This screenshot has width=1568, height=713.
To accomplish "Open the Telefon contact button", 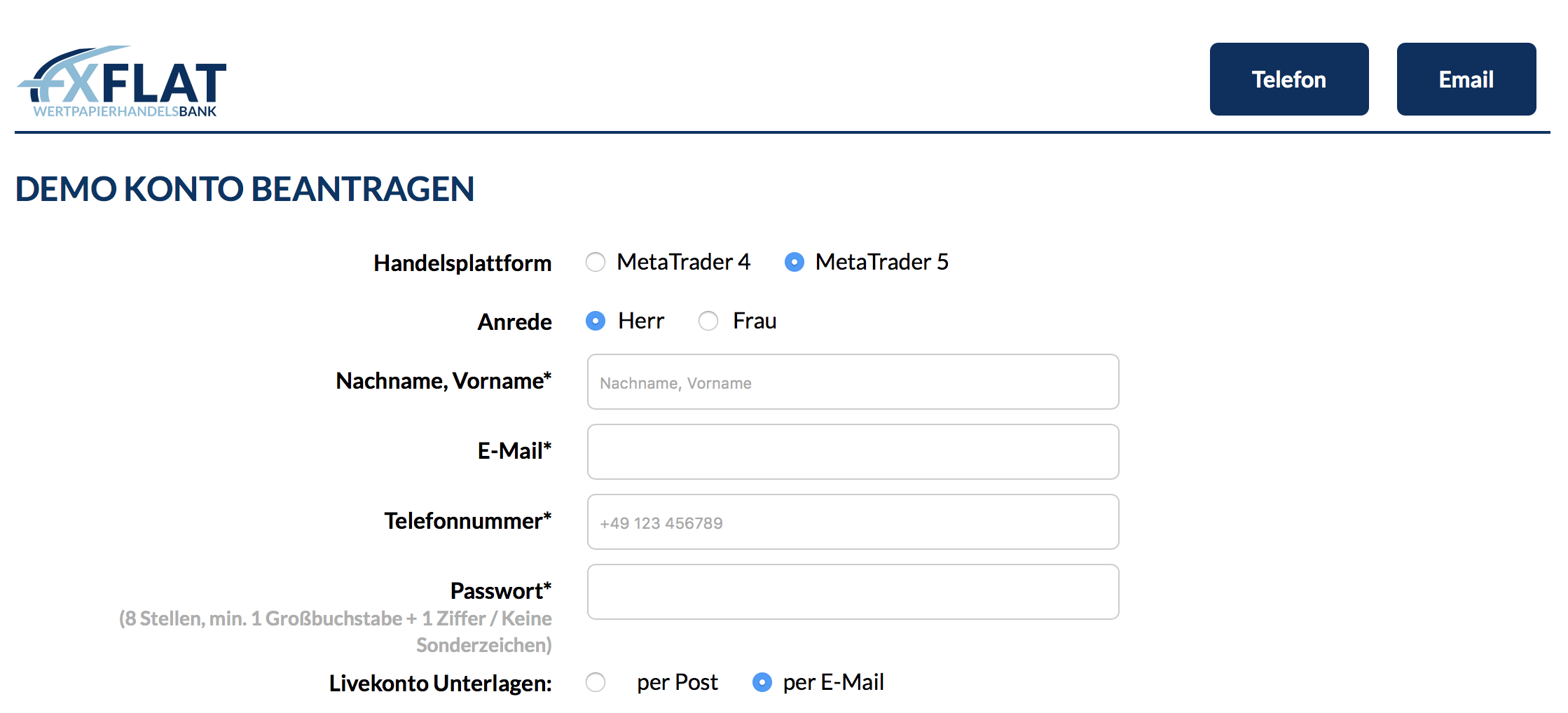I will pyautogui.click(x=1289, y=79).
